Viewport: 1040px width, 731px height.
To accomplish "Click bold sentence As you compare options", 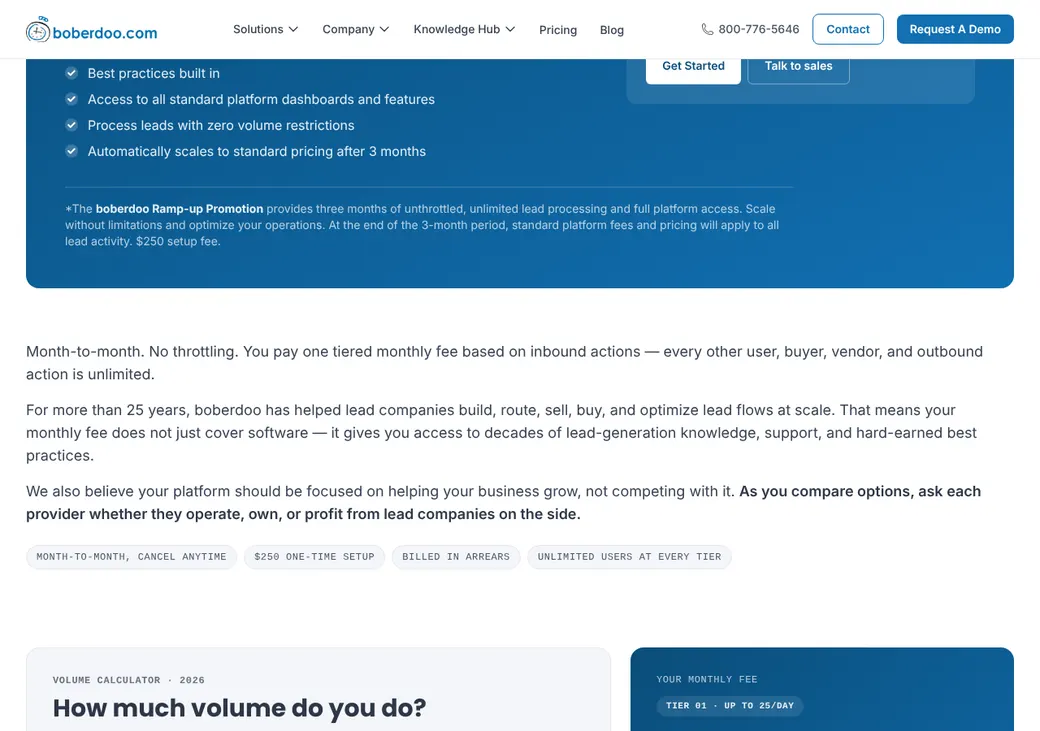I will [x=503, y=502].
